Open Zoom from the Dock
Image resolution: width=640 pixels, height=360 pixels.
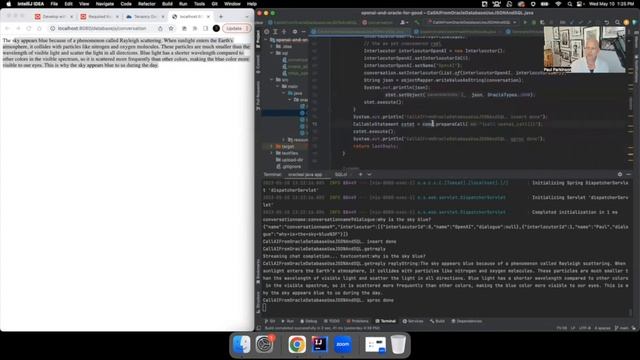tap(342, 345)
